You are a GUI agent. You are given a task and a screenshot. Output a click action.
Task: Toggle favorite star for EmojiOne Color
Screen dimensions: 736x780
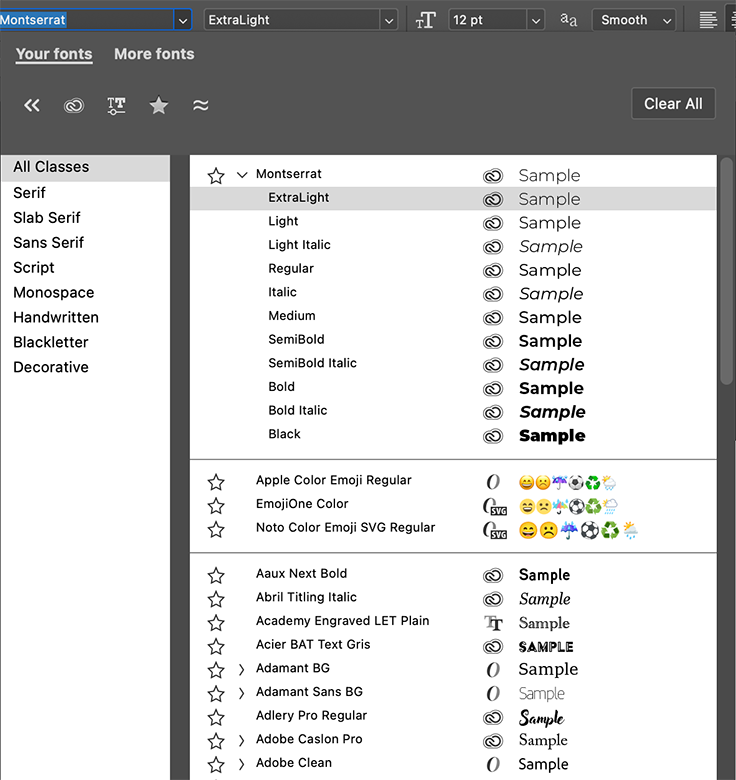tap(216, 505)
